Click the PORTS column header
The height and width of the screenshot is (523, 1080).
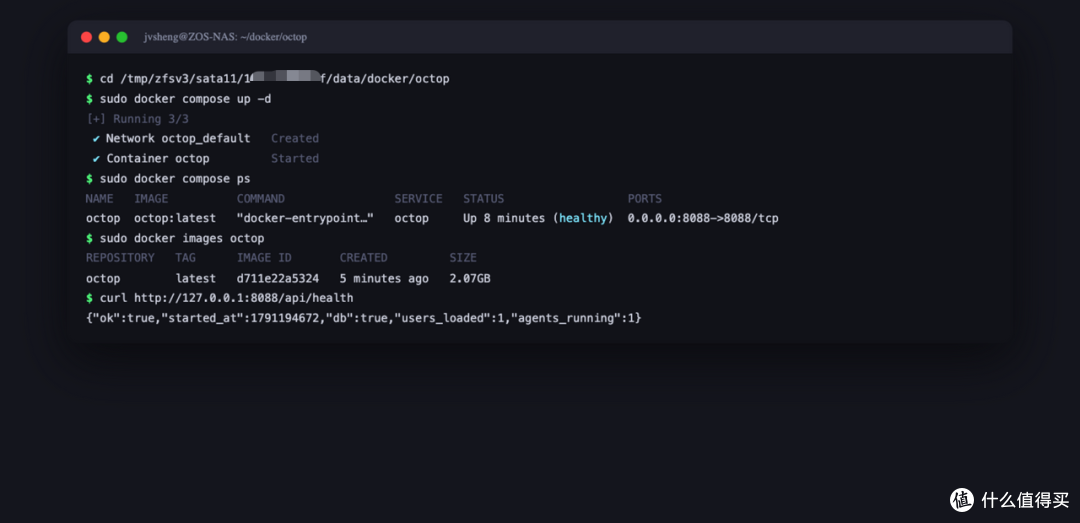[x=645, y=198]
